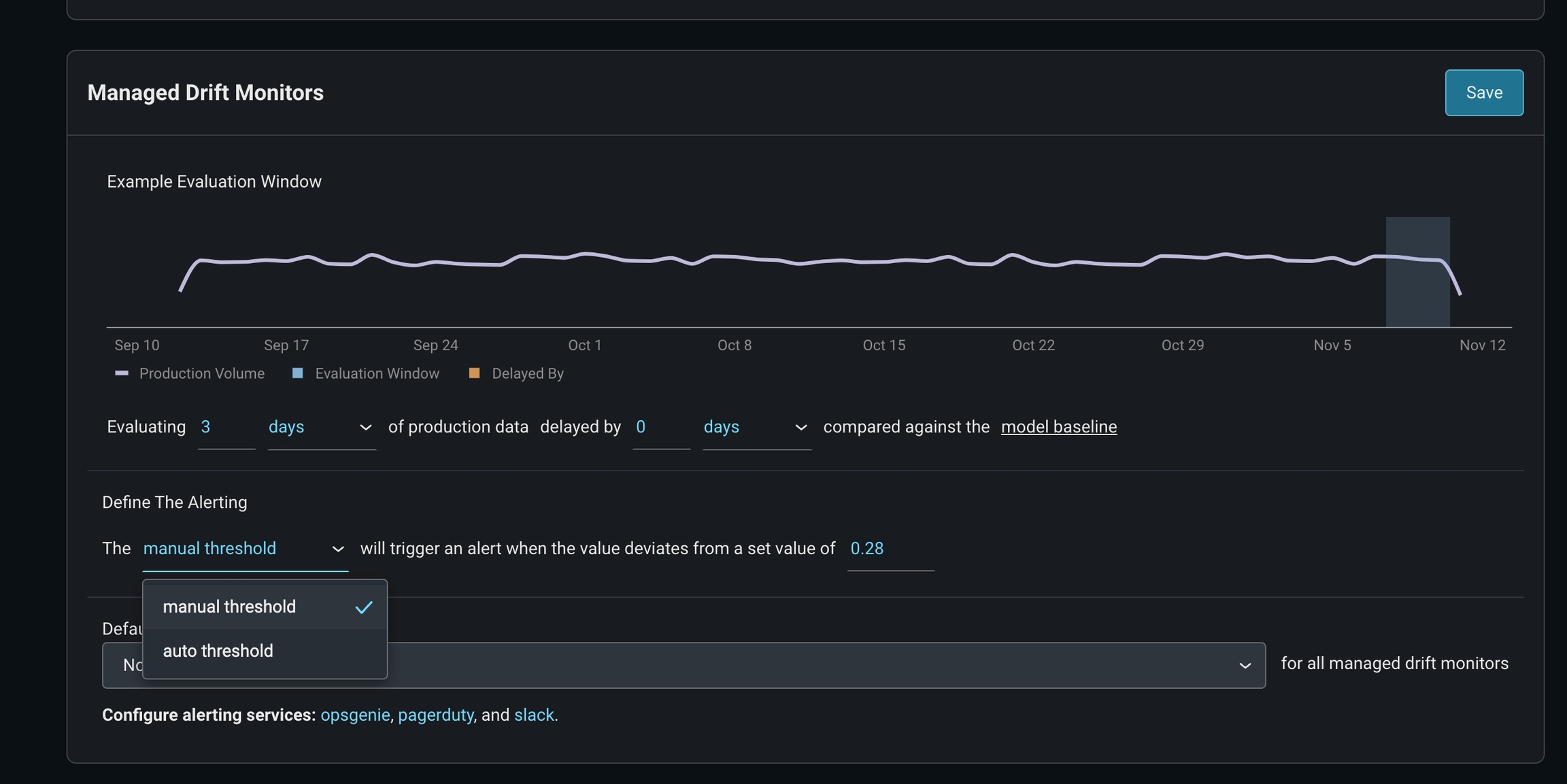
Task: Click the evaluating days number field
Action: tap(225, 427)
